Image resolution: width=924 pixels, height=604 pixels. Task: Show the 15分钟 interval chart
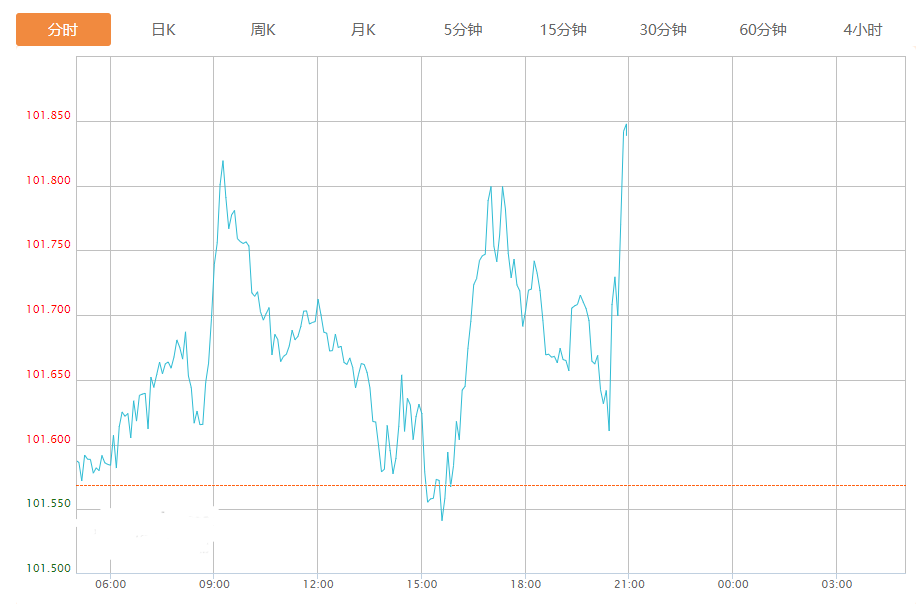click(x=563, y=30)
